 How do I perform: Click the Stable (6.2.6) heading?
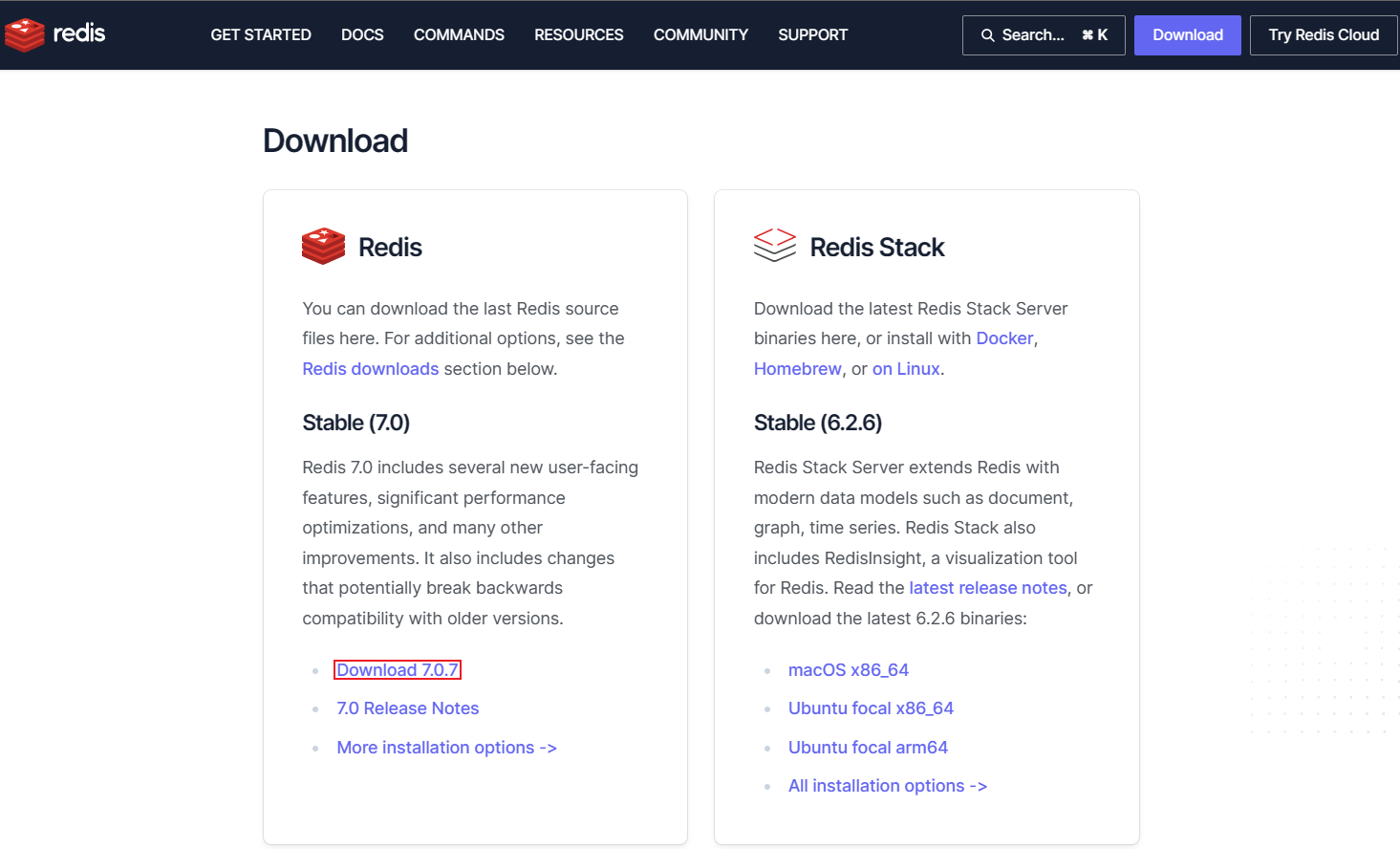(818, 423)
